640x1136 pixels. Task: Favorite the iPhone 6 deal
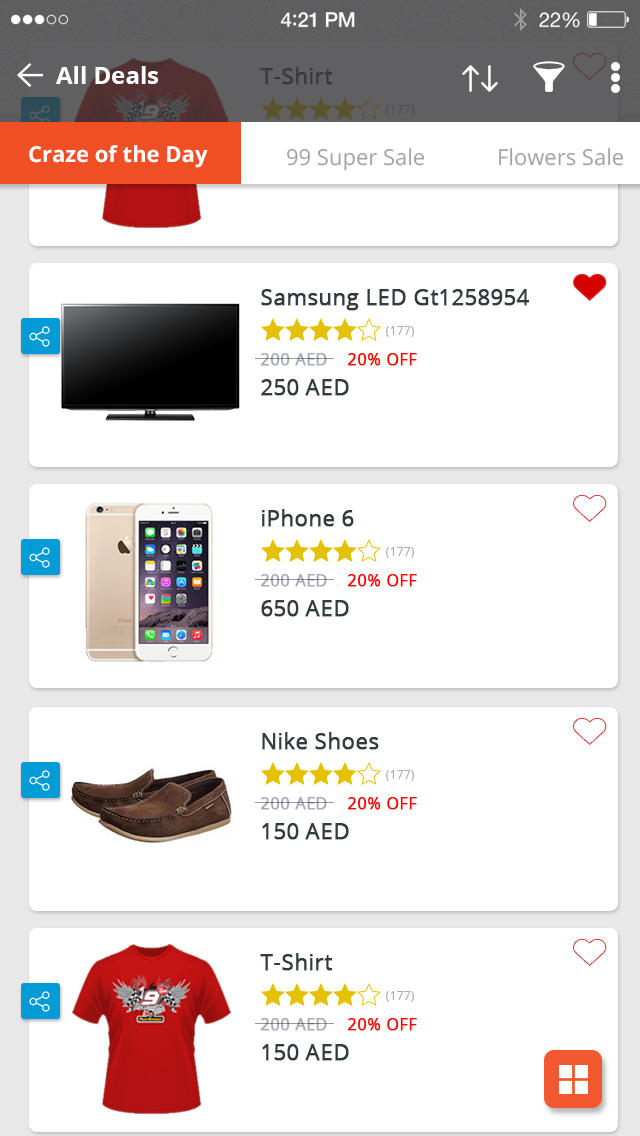pos(589,509)
